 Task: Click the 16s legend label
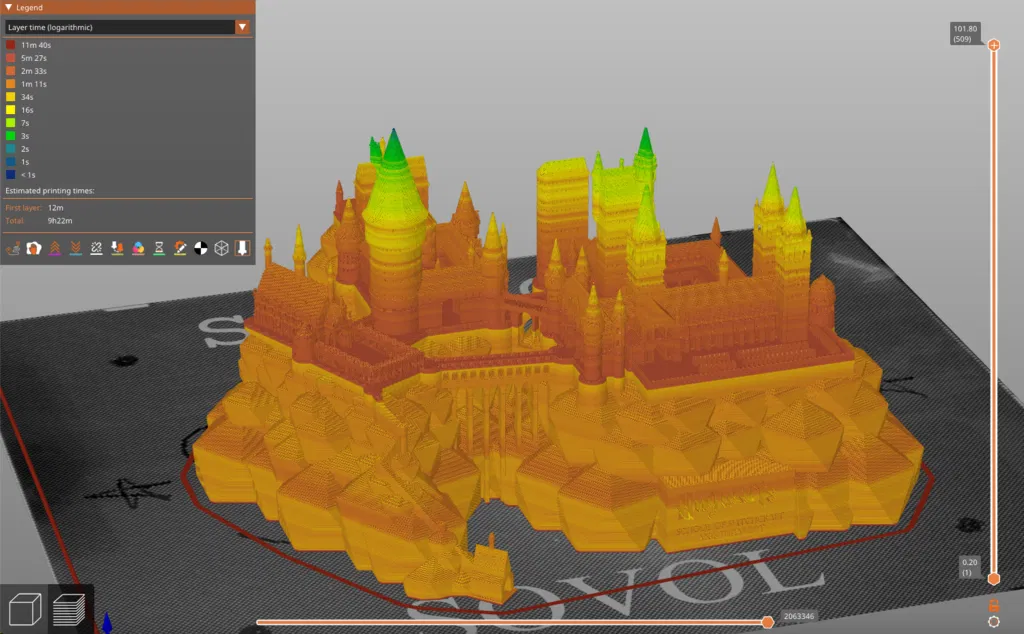pos(27,110)
